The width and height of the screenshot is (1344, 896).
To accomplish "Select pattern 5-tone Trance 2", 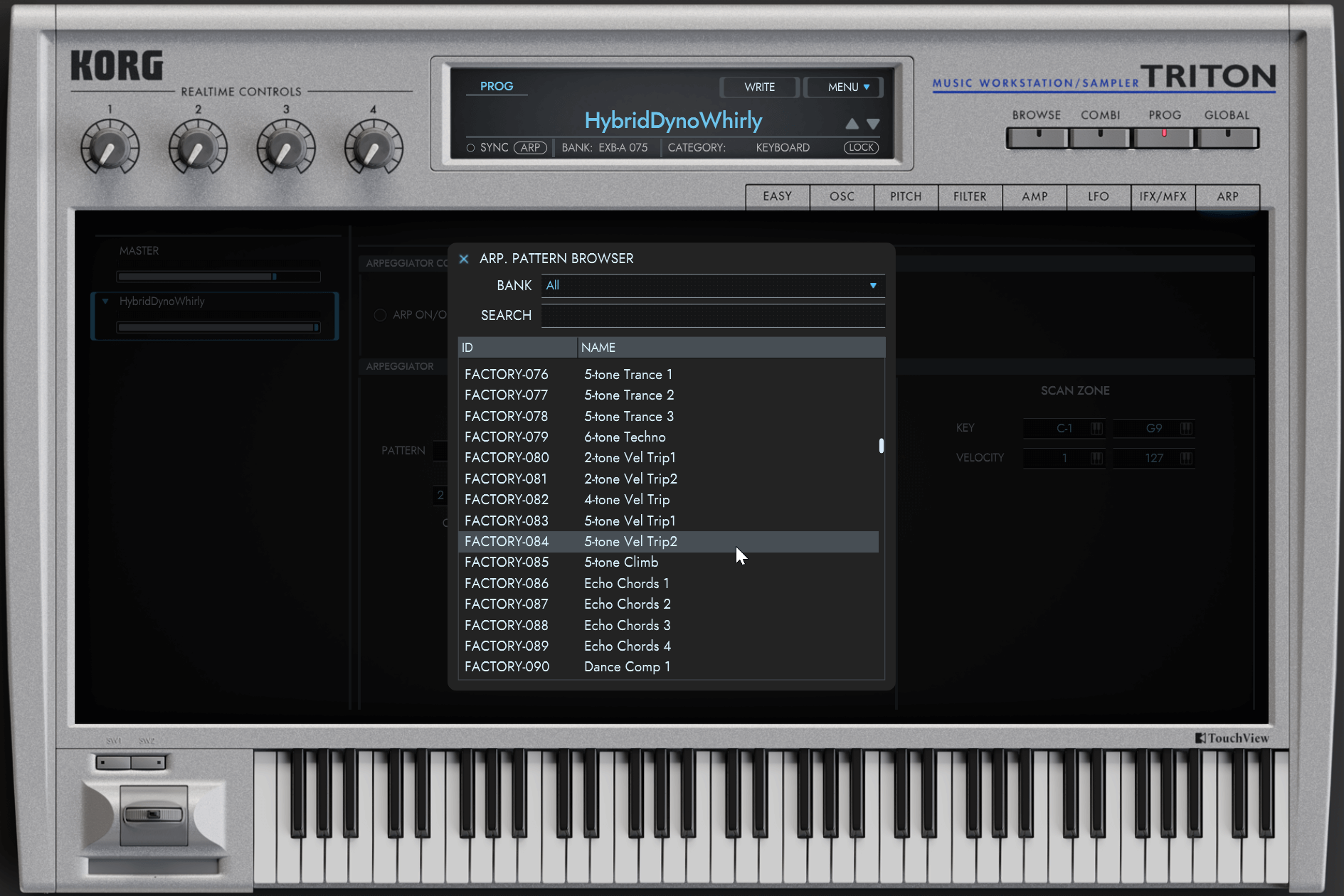I will pyautogui.click(x=668, y=395).
